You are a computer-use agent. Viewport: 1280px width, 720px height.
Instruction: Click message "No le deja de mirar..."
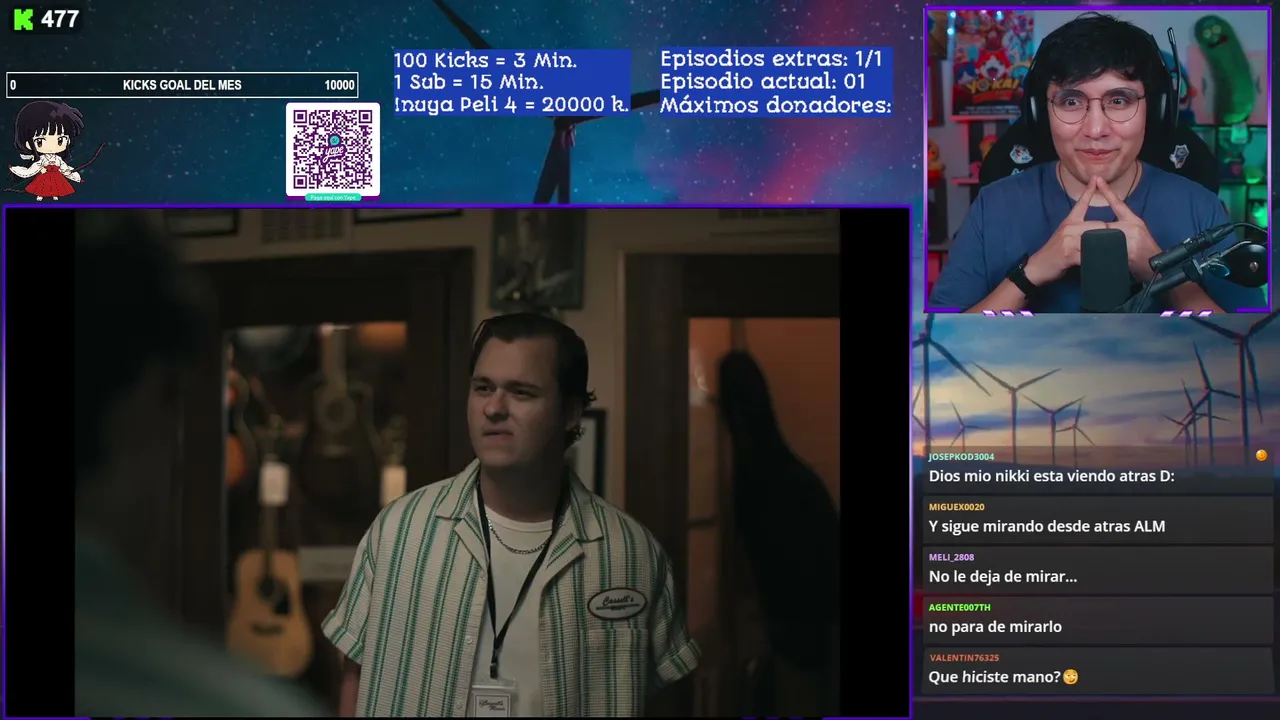1003,576
